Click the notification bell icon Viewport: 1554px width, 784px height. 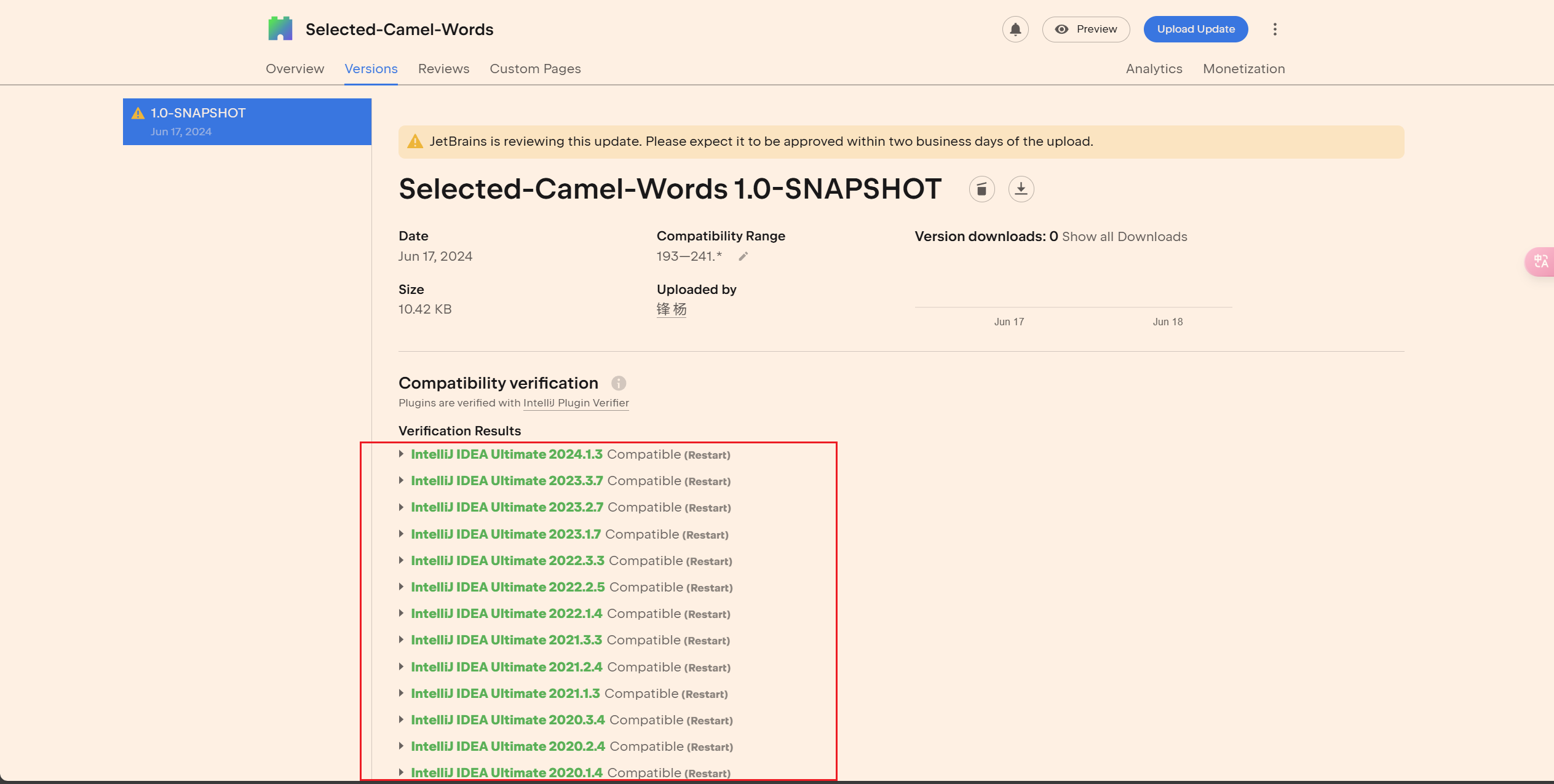pyautogui.click(x=1015, y=29)
